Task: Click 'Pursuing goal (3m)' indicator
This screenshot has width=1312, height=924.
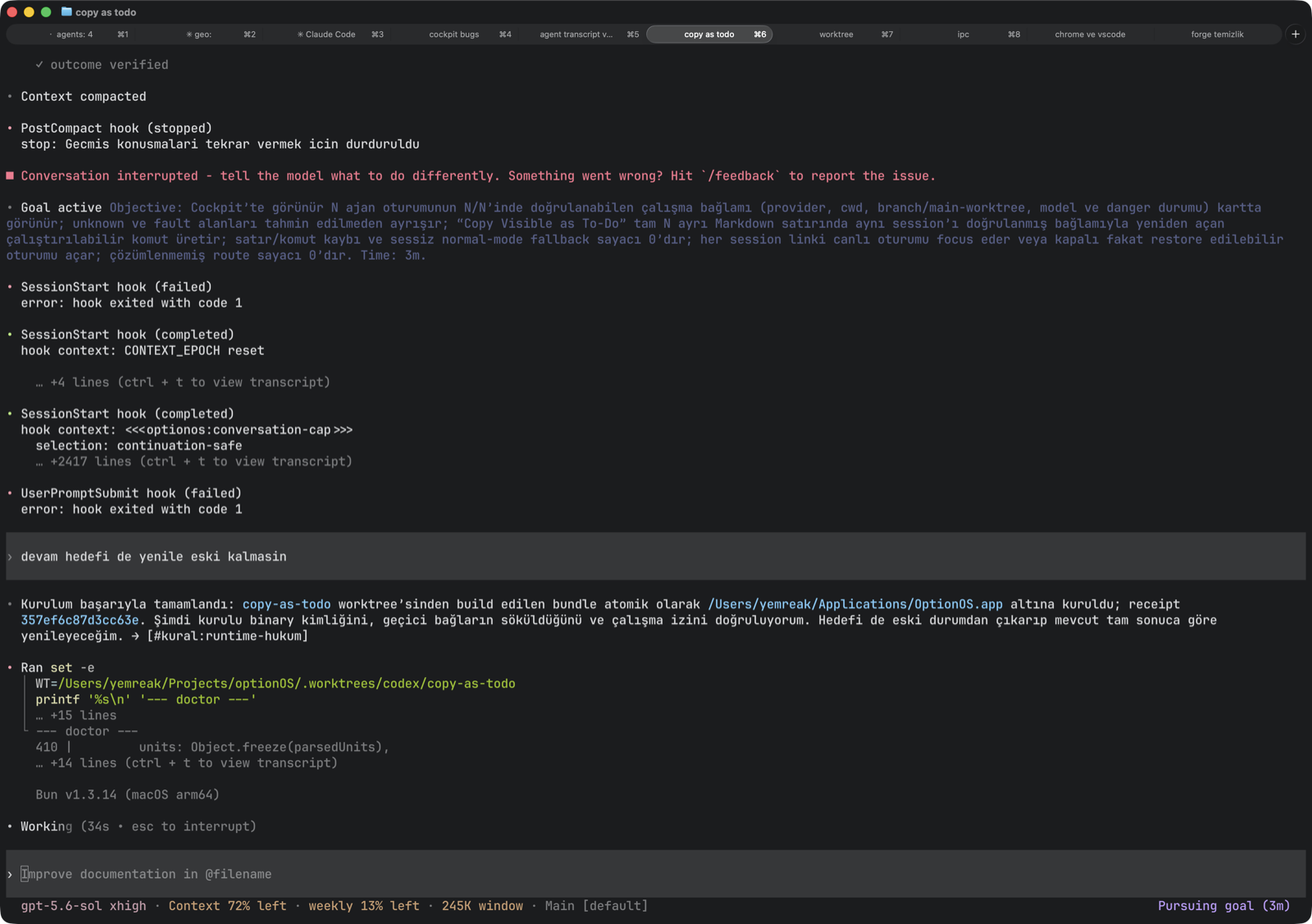Action: [1223, 906]
